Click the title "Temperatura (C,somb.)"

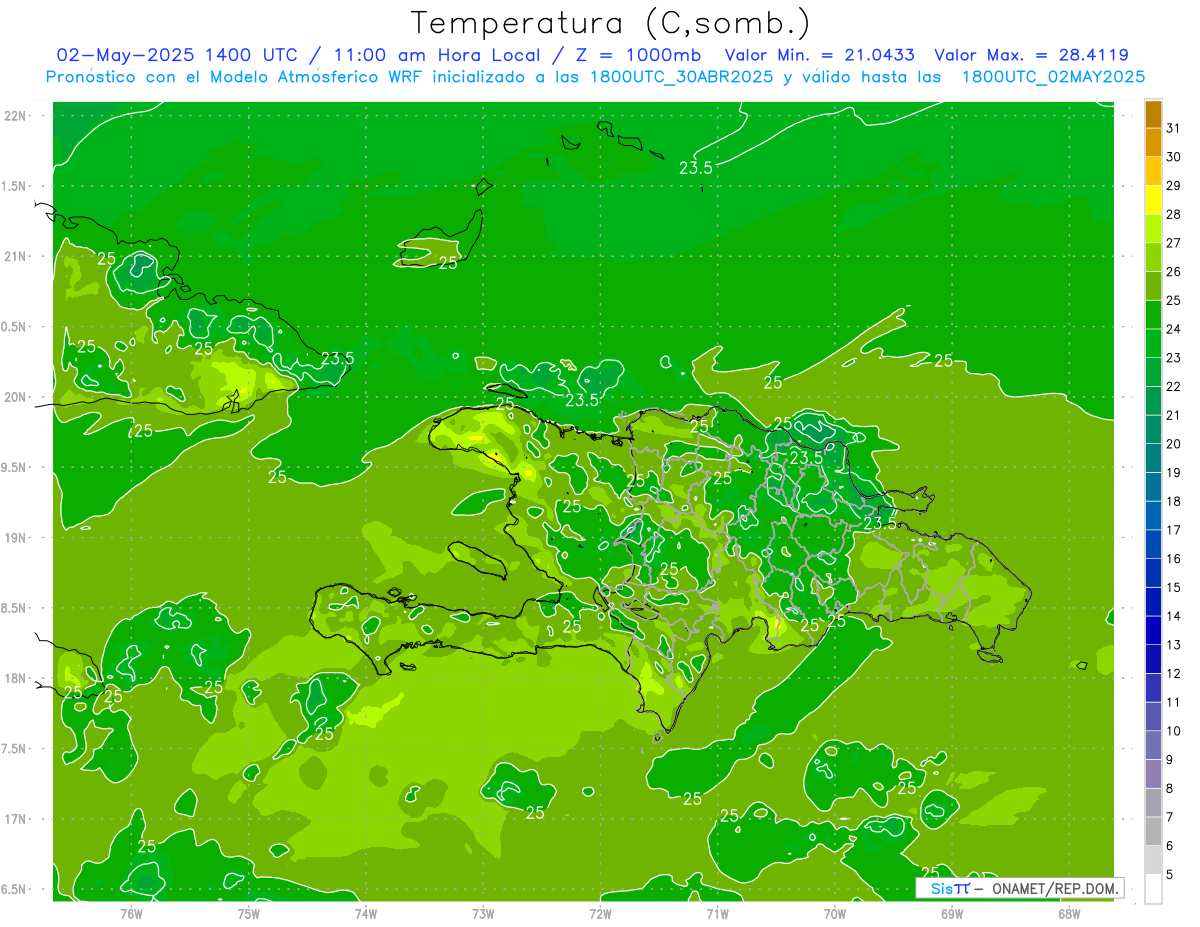(610, 23)
